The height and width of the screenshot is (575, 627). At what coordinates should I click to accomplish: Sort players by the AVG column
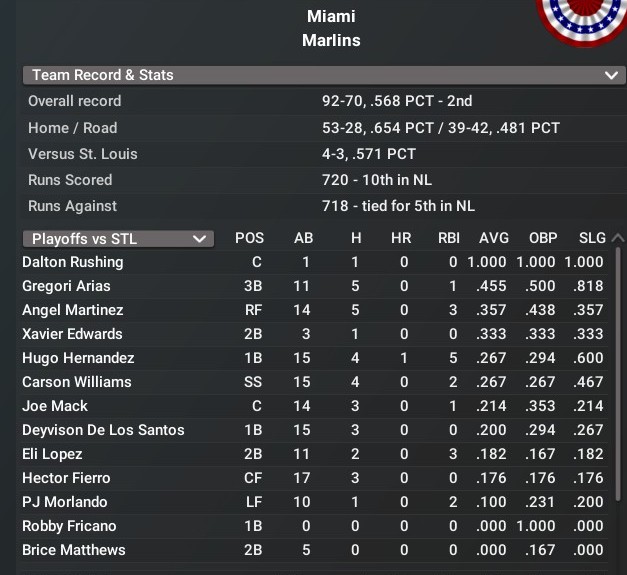(x=493, y=238)
